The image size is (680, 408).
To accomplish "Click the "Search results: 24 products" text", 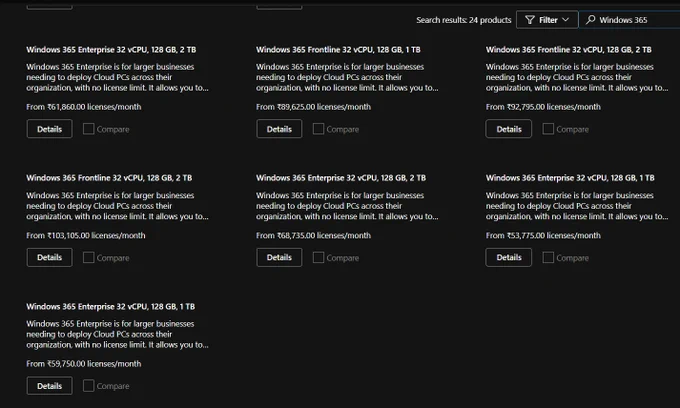I will (464, 20).
